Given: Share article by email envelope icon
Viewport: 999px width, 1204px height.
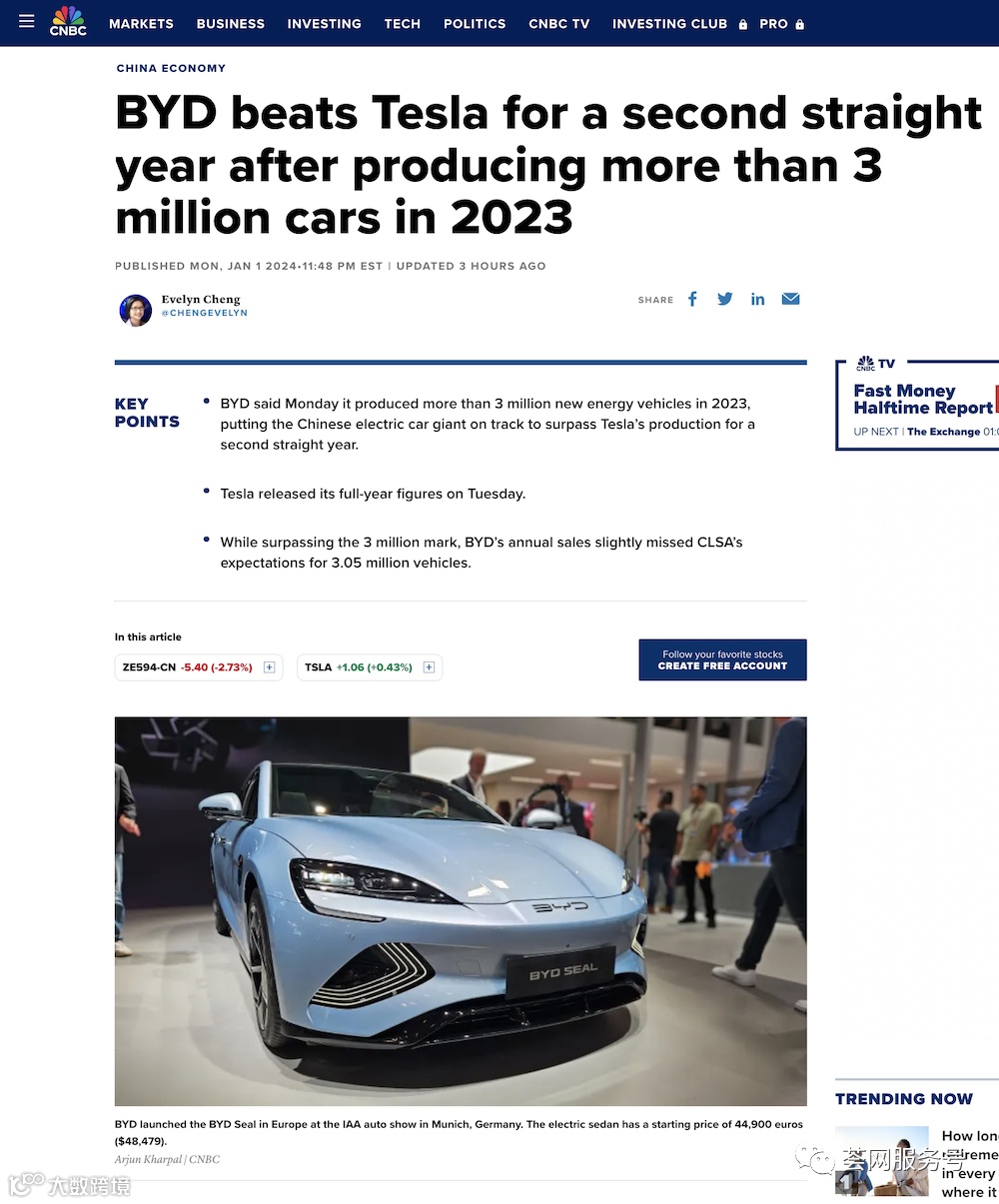Looking at the screenshot, I should click(790, 299).
